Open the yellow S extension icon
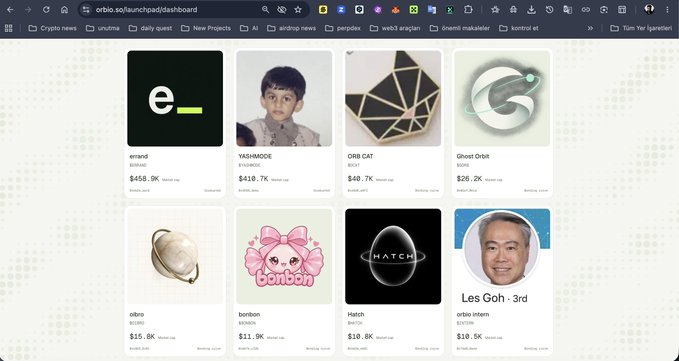679x361 pixels. (323, 10)
